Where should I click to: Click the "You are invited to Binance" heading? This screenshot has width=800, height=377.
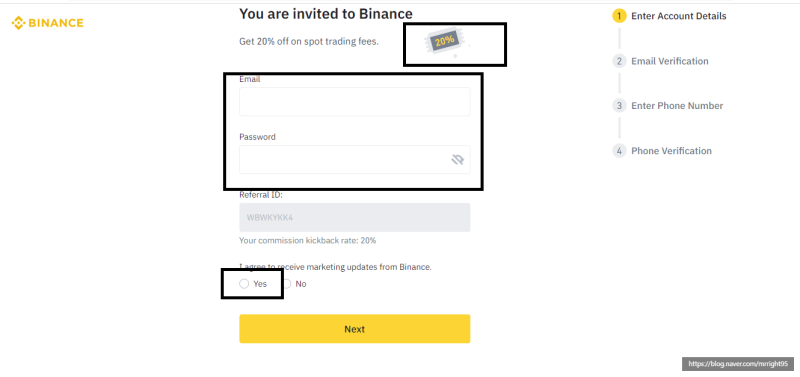pyautogui.click(x=326, y=14)
